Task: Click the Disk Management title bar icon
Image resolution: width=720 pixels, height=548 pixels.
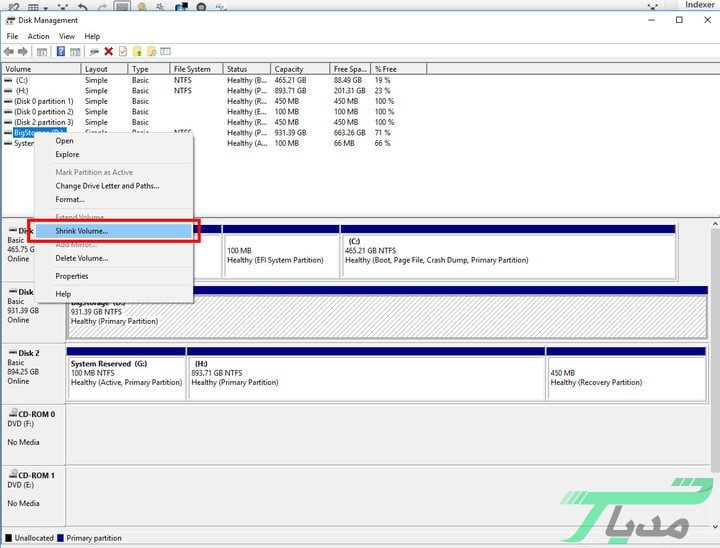Action: tap(9, 20)
